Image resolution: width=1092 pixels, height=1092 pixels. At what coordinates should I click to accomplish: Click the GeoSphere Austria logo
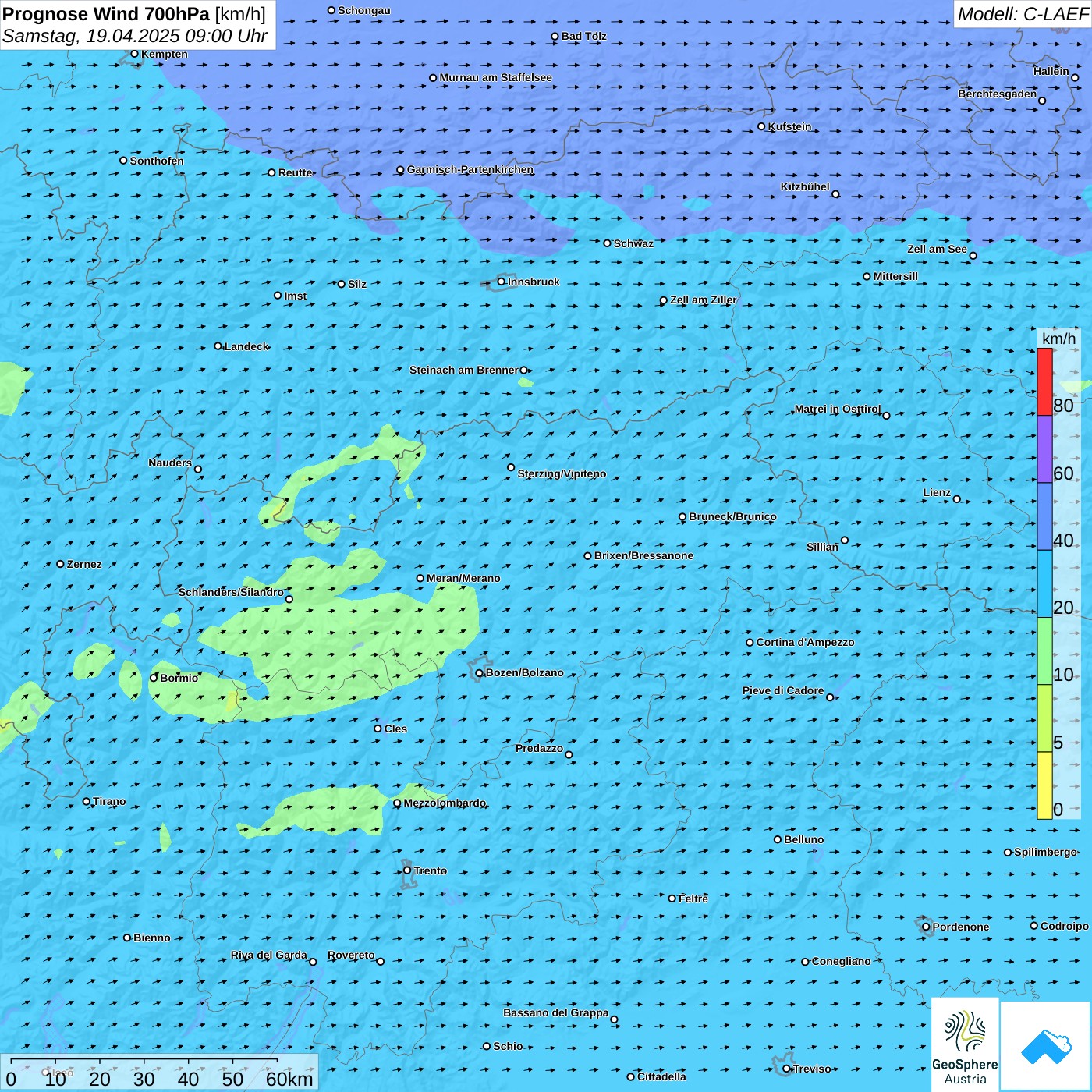tap(965, 1044)
